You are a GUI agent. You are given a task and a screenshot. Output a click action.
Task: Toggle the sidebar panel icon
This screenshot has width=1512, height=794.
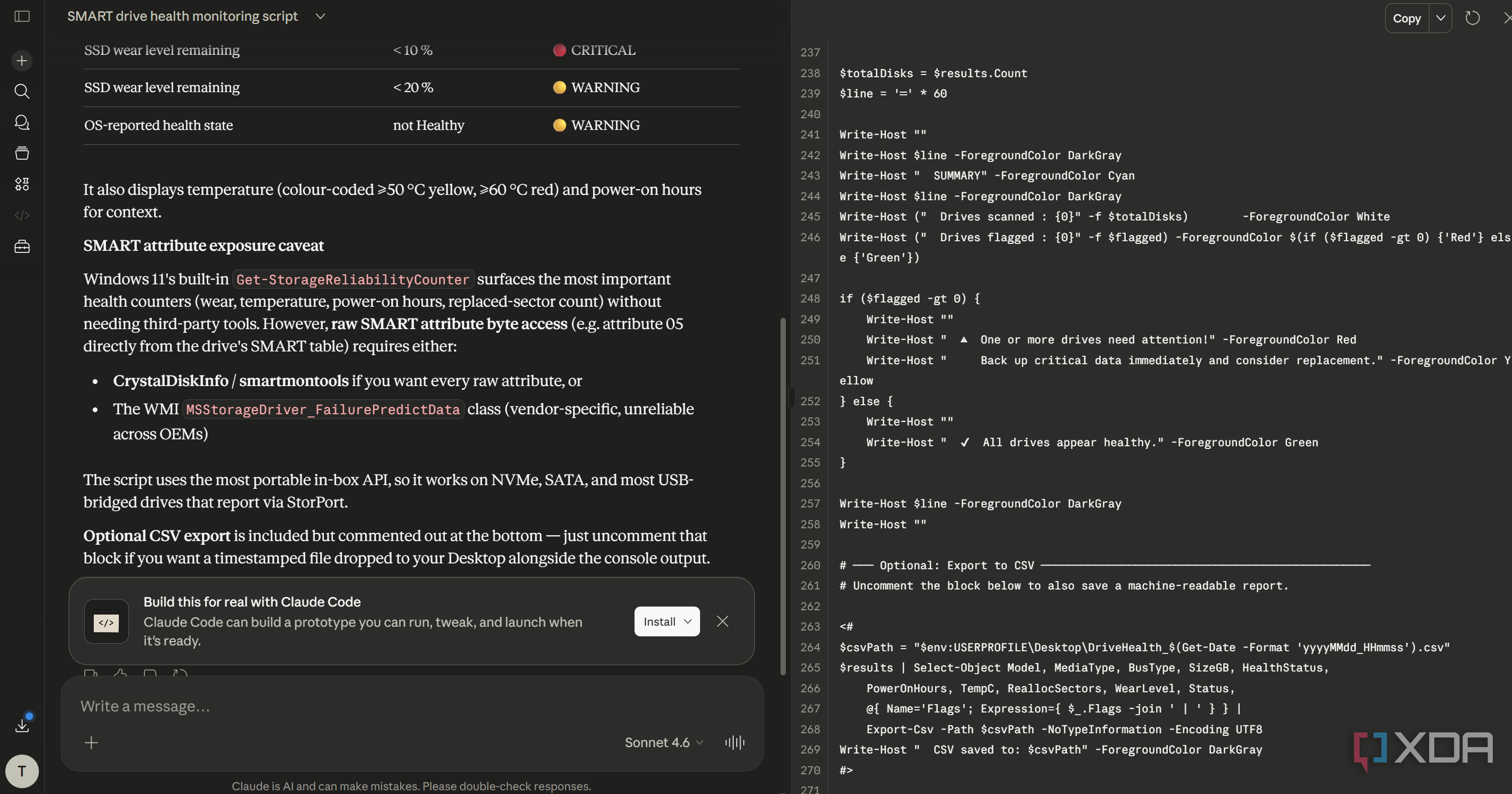coord(22,17)
